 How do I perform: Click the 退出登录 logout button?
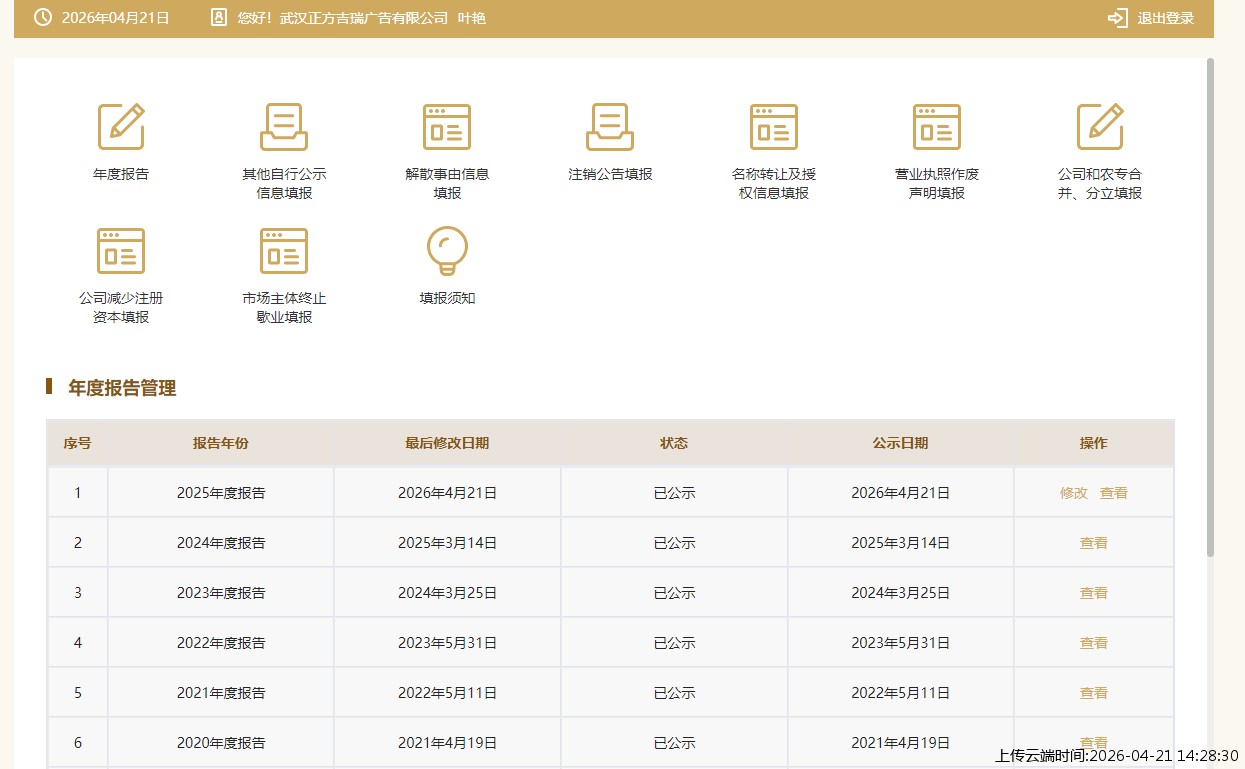[1151, 18]
